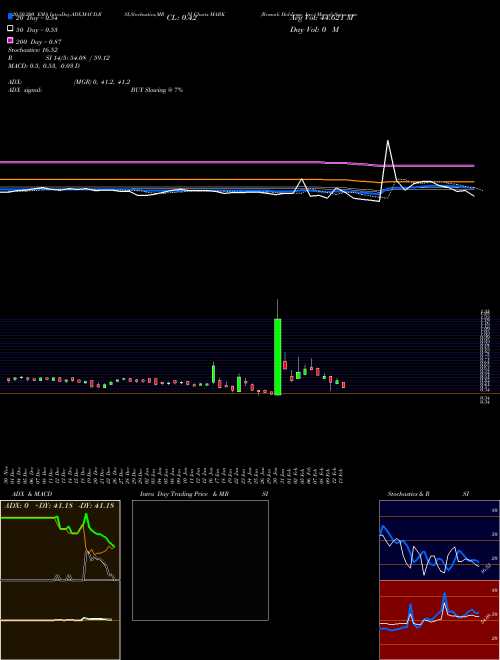
Task: Click the 'MACD: 0.5, 0.58, -0.08 D' reading
Action: point(44,66)
